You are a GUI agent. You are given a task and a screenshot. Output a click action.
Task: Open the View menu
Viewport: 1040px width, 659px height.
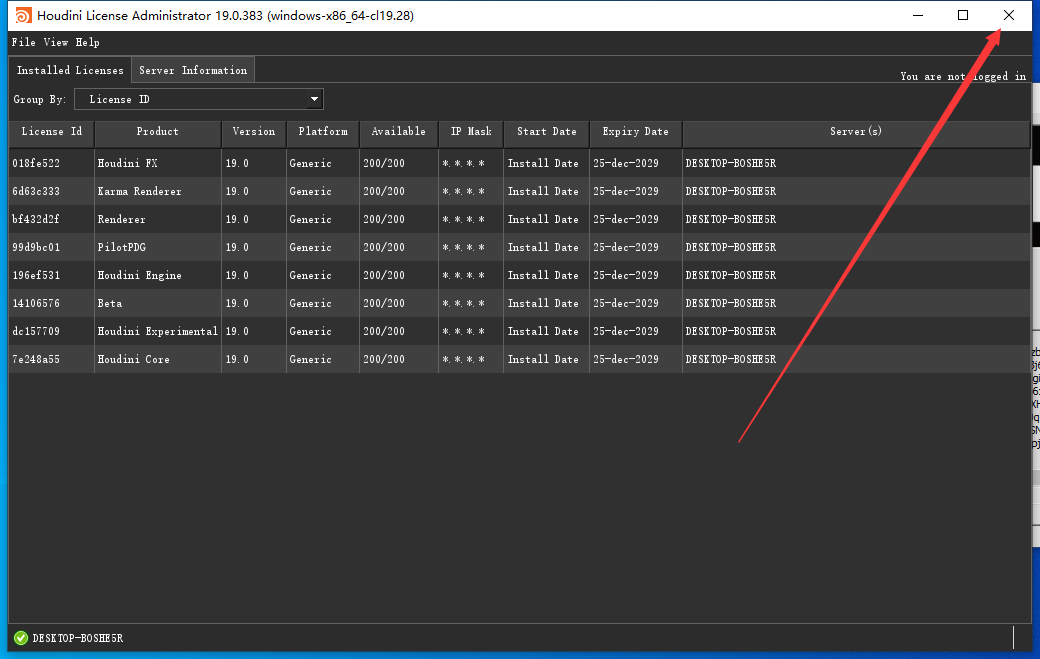point(56,42)
